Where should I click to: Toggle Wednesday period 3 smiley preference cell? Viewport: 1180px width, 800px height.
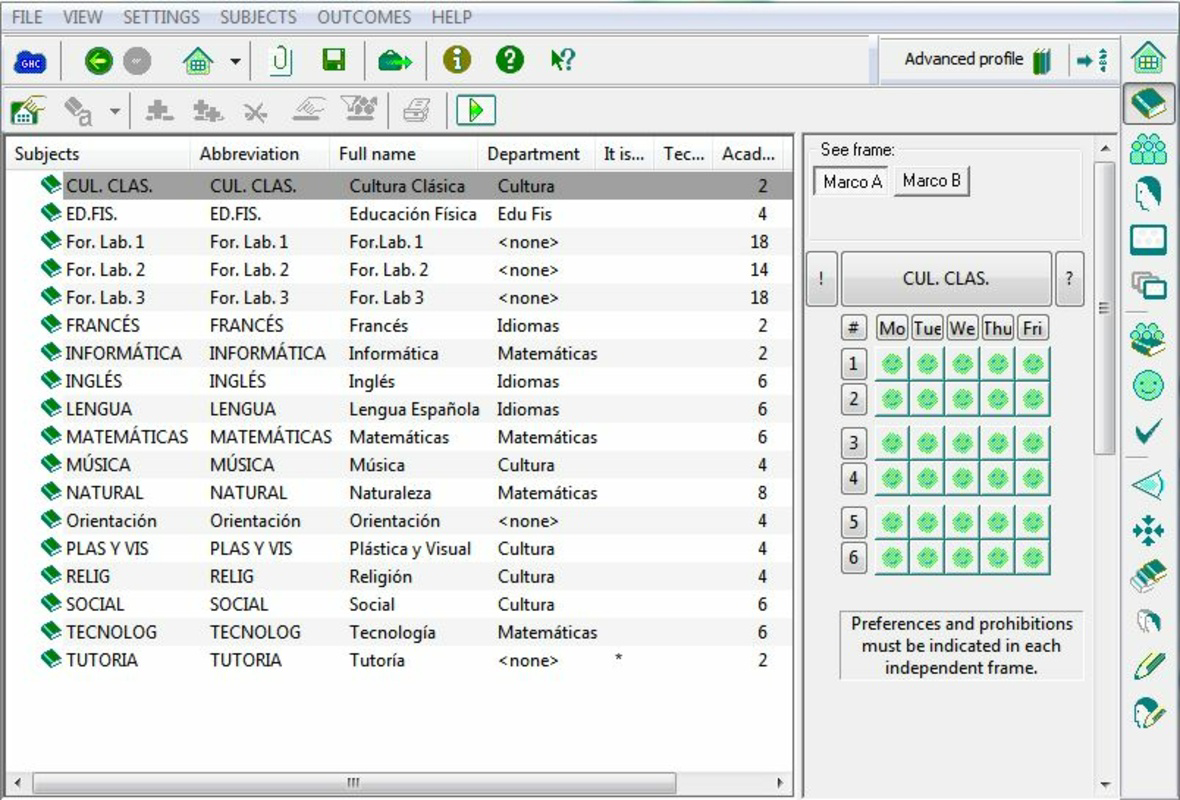pyautogui.click(x=963, y=443)
